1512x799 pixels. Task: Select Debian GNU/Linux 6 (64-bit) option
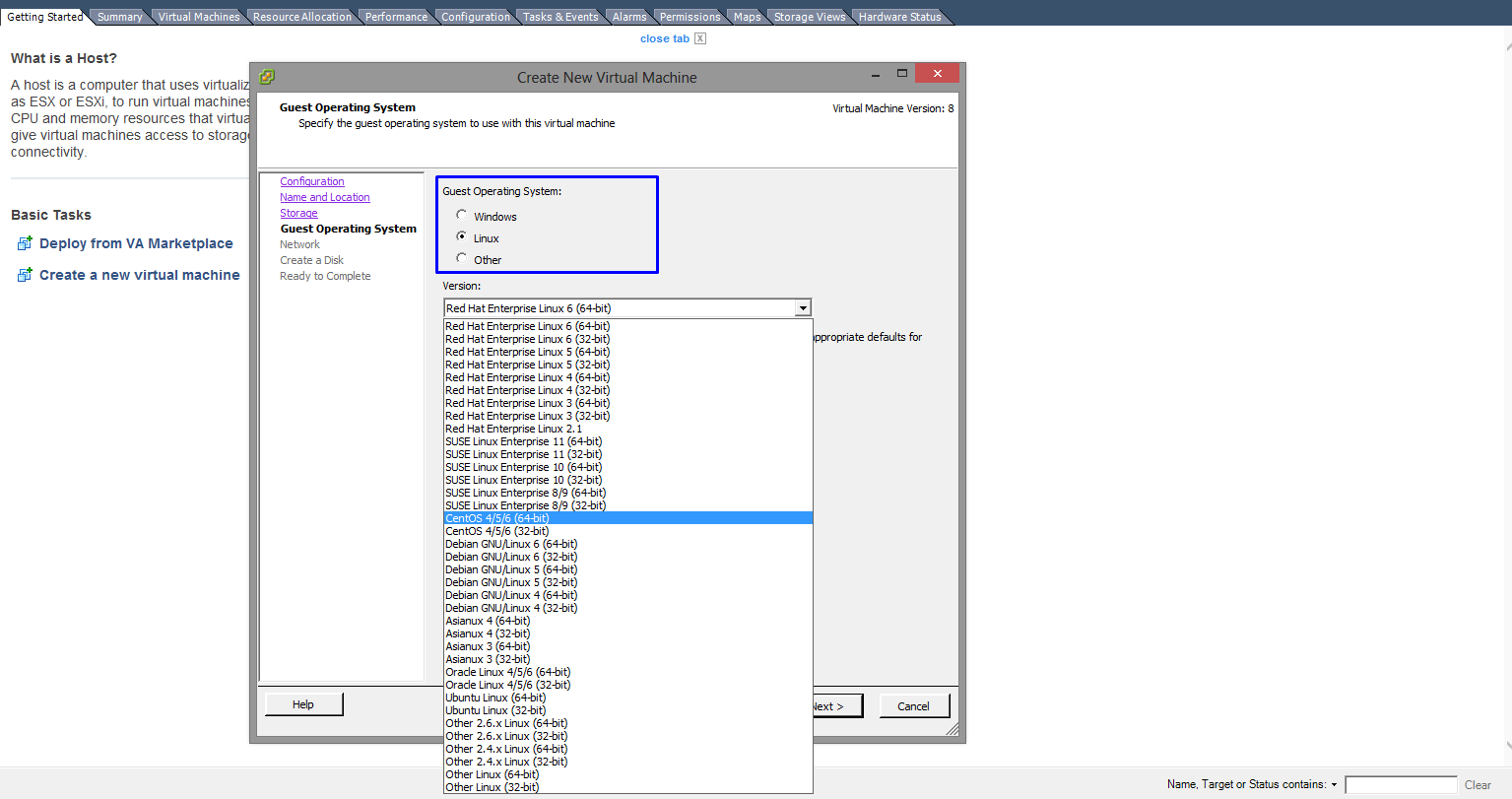pos(511,544)
